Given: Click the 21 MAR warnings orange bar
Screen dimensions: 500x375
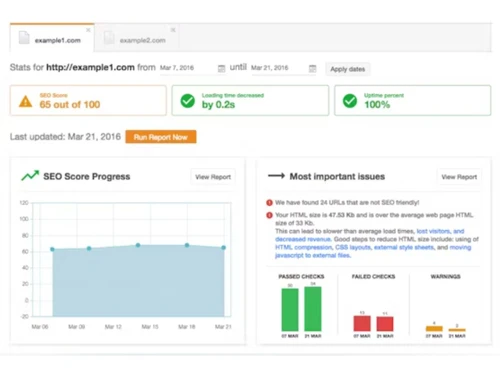Looking at the screenshot, I should pos(457,330).
